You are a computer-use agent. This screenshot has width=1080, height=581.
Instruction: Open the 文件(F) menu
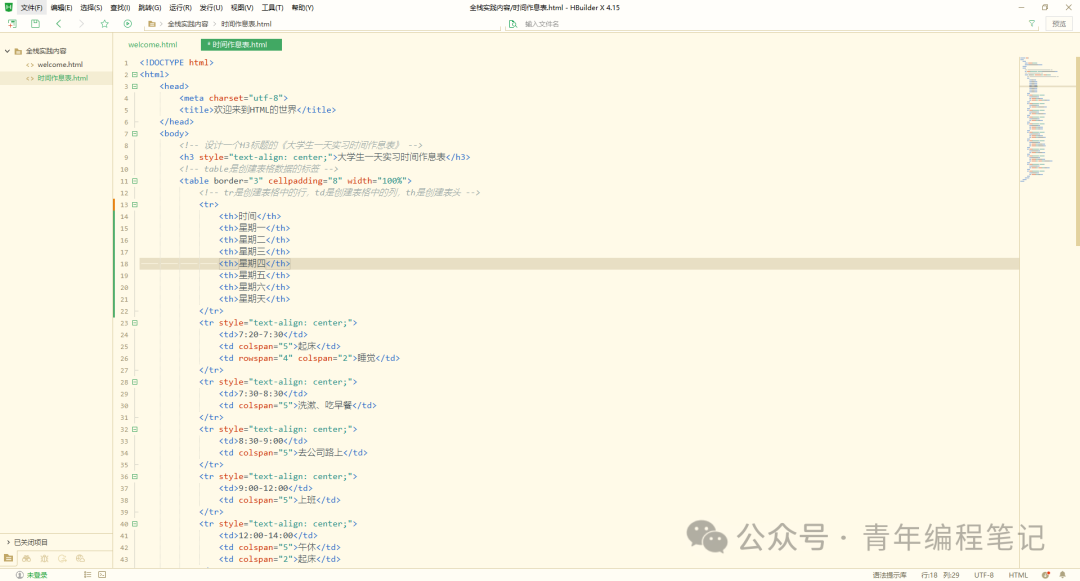tap(31, 8)
